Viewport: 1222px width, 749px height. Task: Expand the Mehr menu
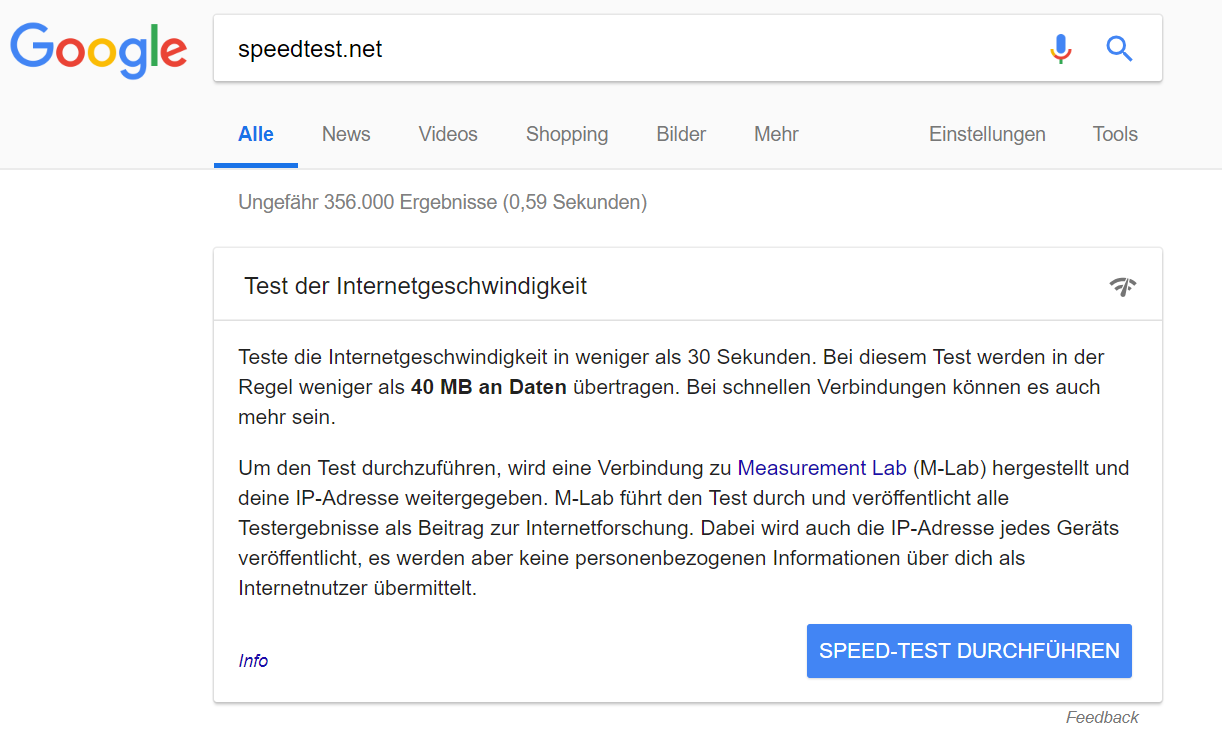point(776,133)
